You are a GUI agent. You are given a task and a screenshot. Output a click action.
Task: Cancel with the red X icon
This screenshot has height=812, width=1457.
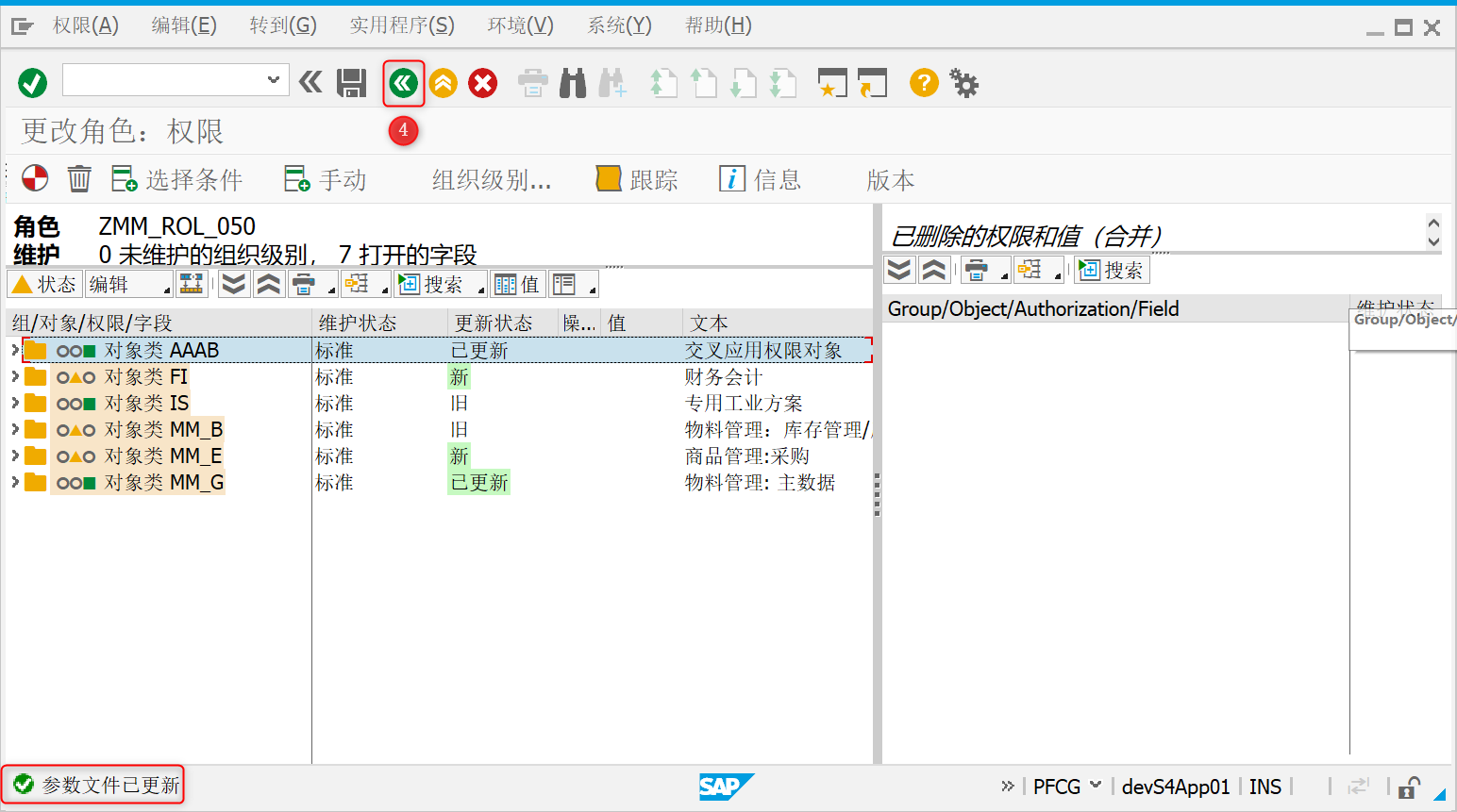click(482, 82)
